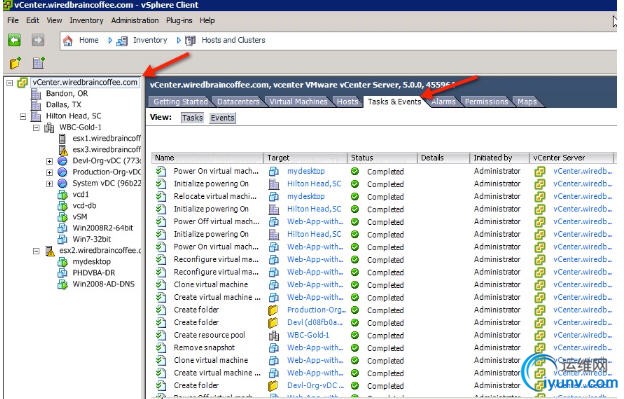Click vCenter icon in Create resource pool row
This screenshot has height=399, width=624.
click(x=540, y=335)
